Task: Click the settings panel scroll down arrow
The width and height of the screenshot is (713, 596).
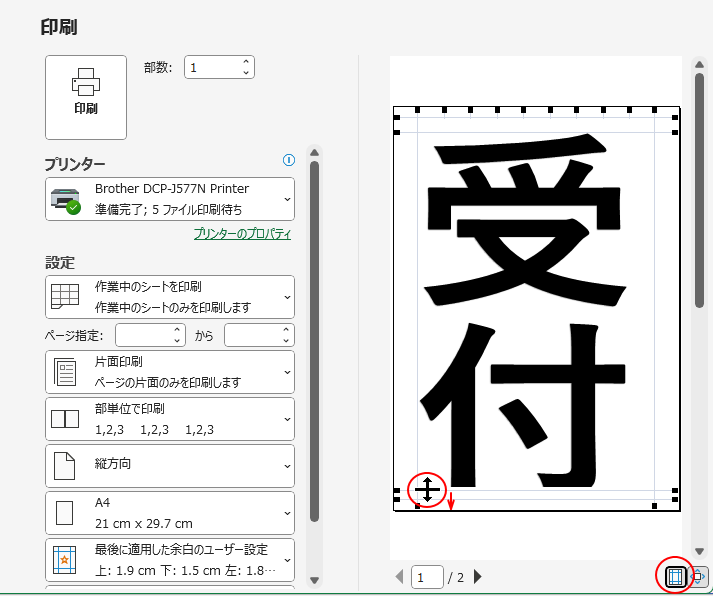Action: click(x=314, y=581)
